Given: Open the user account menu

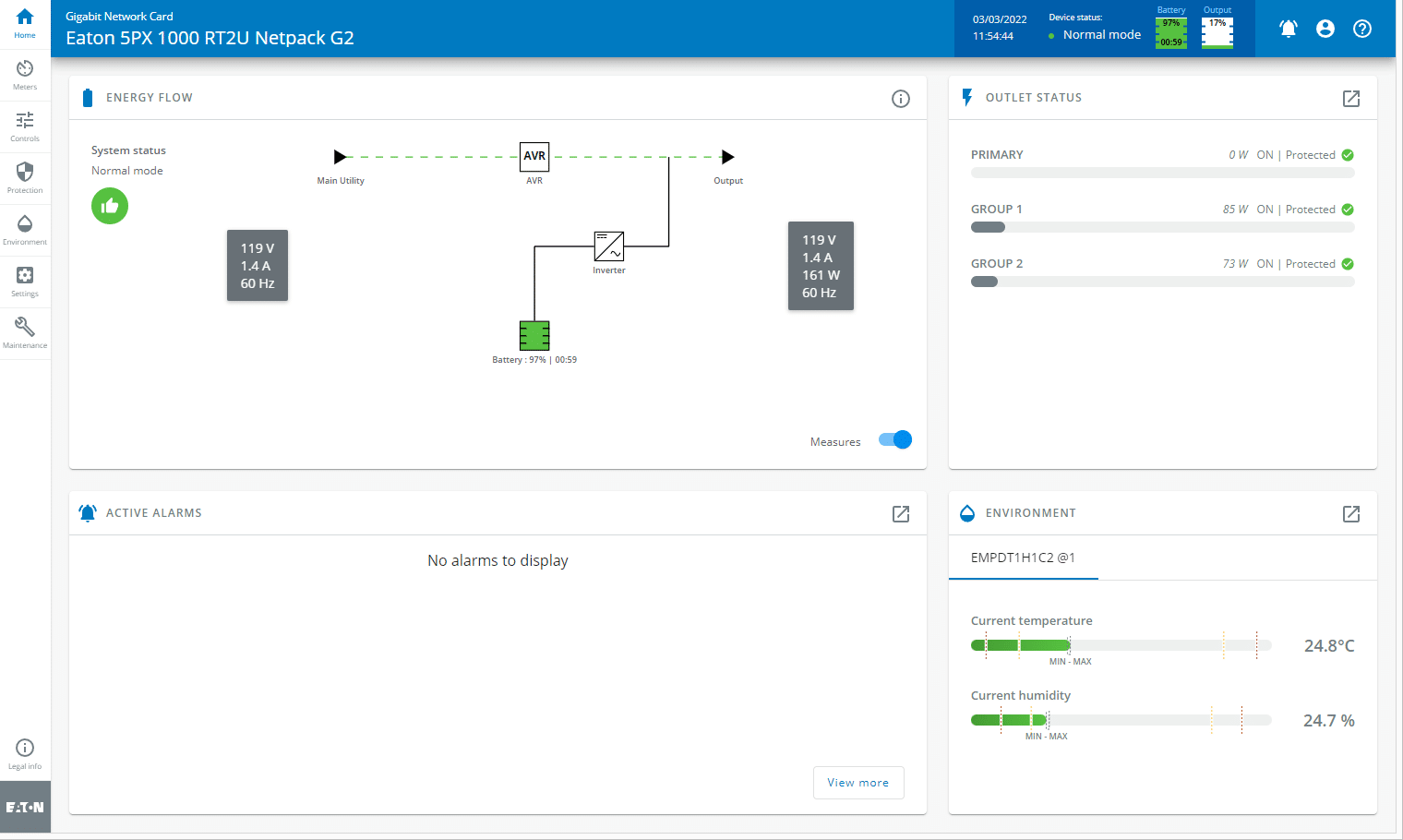Looking at the screenshot, I should coord(1325,29).
